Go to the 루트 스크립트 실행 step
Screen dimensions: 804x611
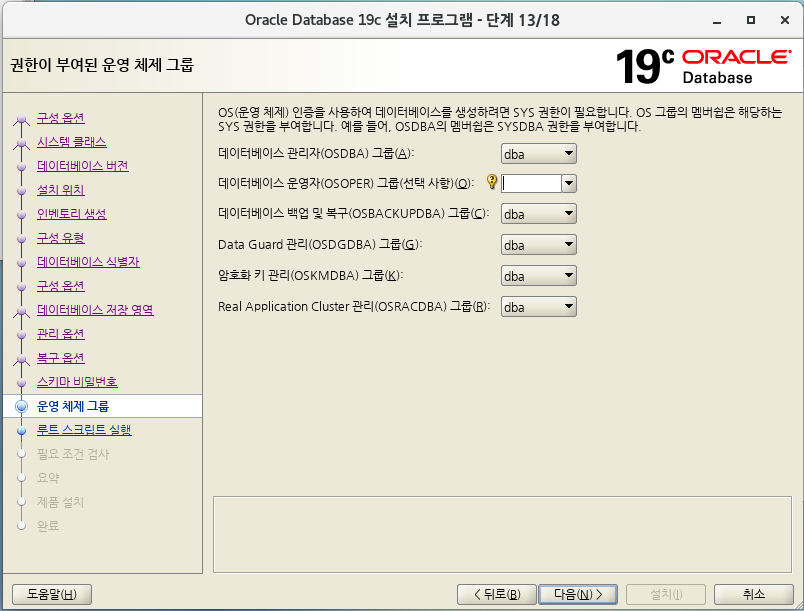[x=84, y=430]
